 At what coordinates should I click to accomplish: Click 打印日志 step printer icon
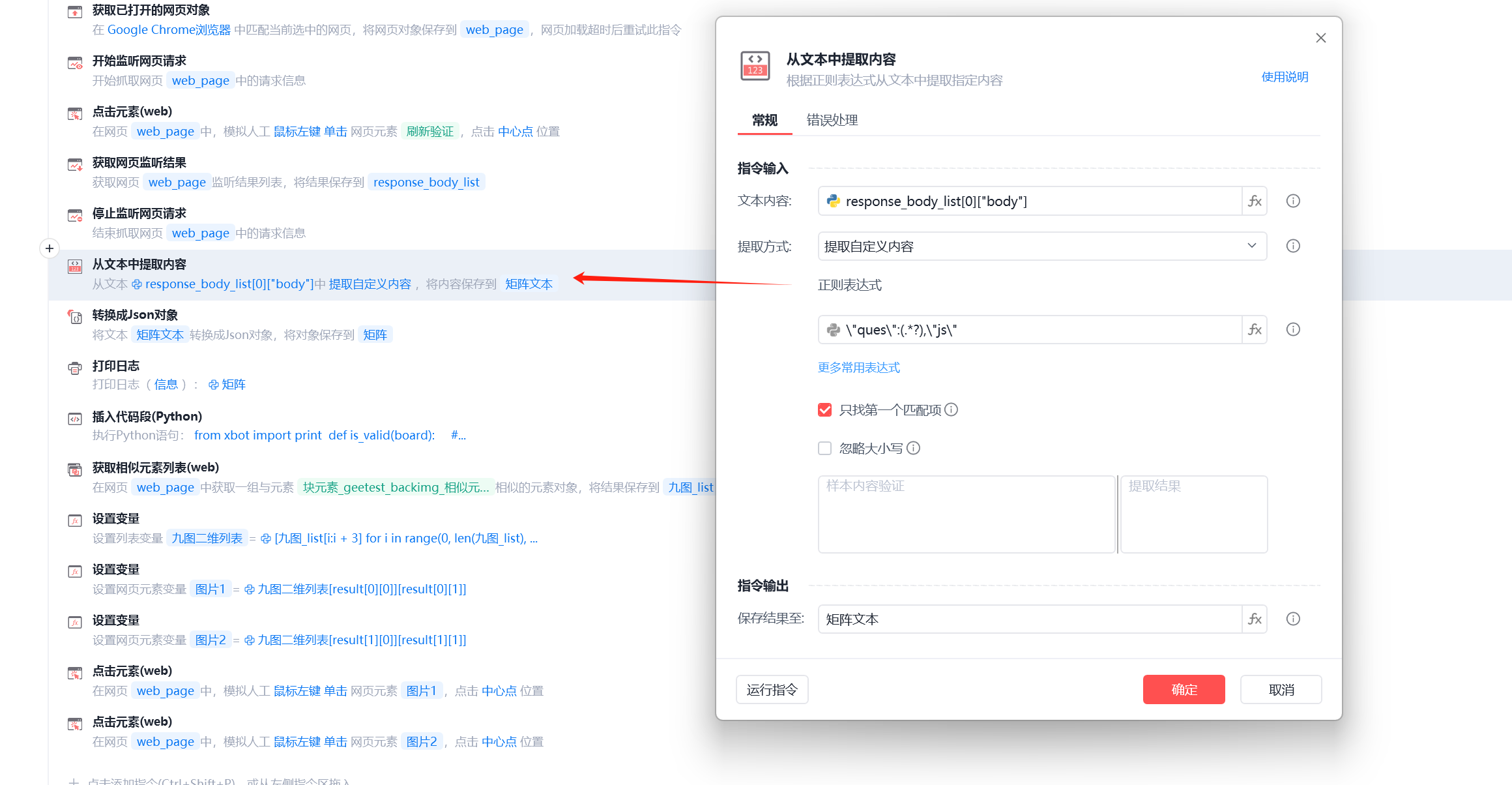(75, 368)
